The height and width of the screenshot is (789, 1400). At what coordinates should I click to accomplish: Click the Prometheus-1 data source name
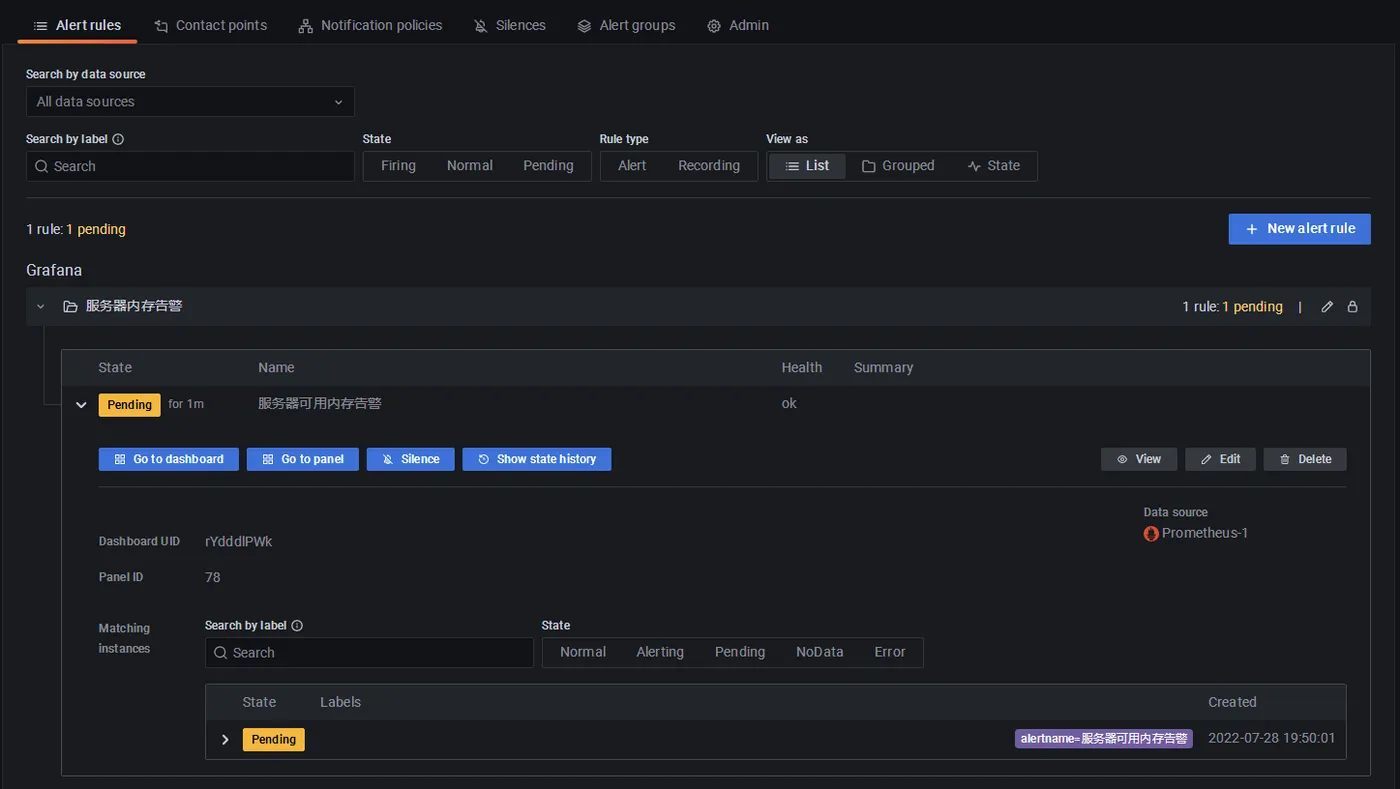pos(1205,533)
